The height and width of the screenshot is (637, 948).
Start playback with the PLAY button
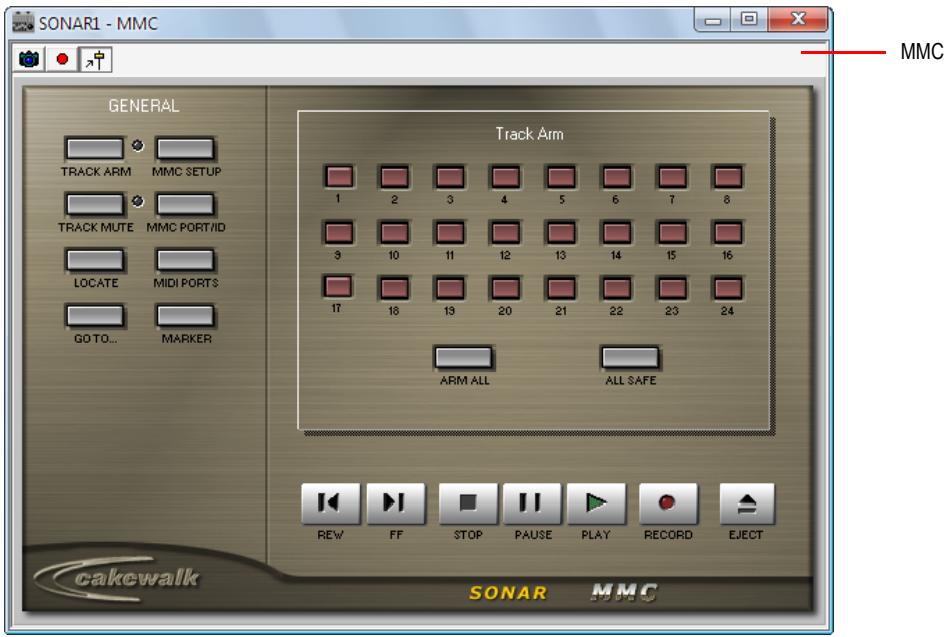pyautogui.click(x=596, y=503)
